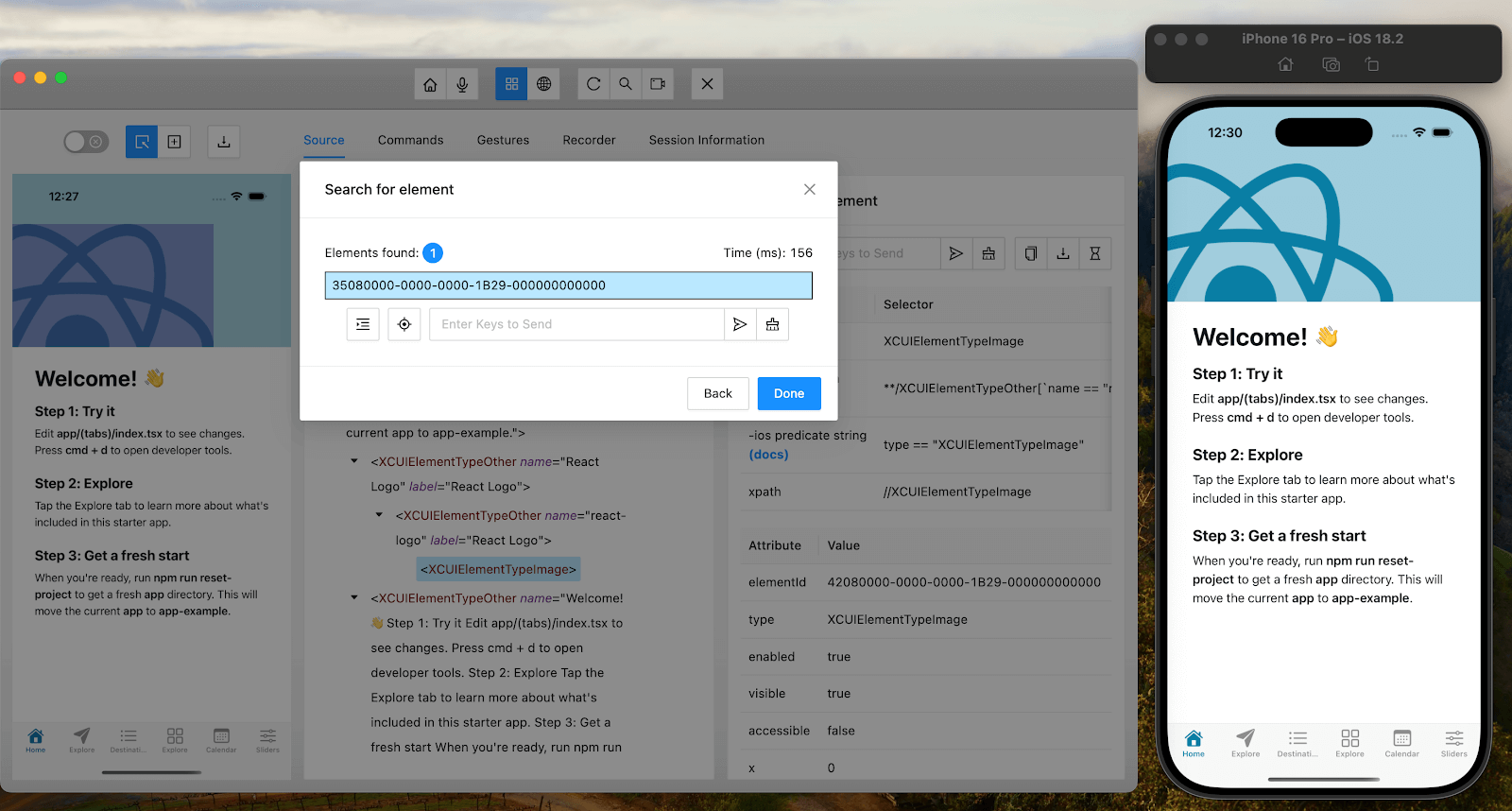The image size is (1512, 811).
Task: Collapse the Welcome XCUIElementTypeOther node
Action: (x=354, y=597)
